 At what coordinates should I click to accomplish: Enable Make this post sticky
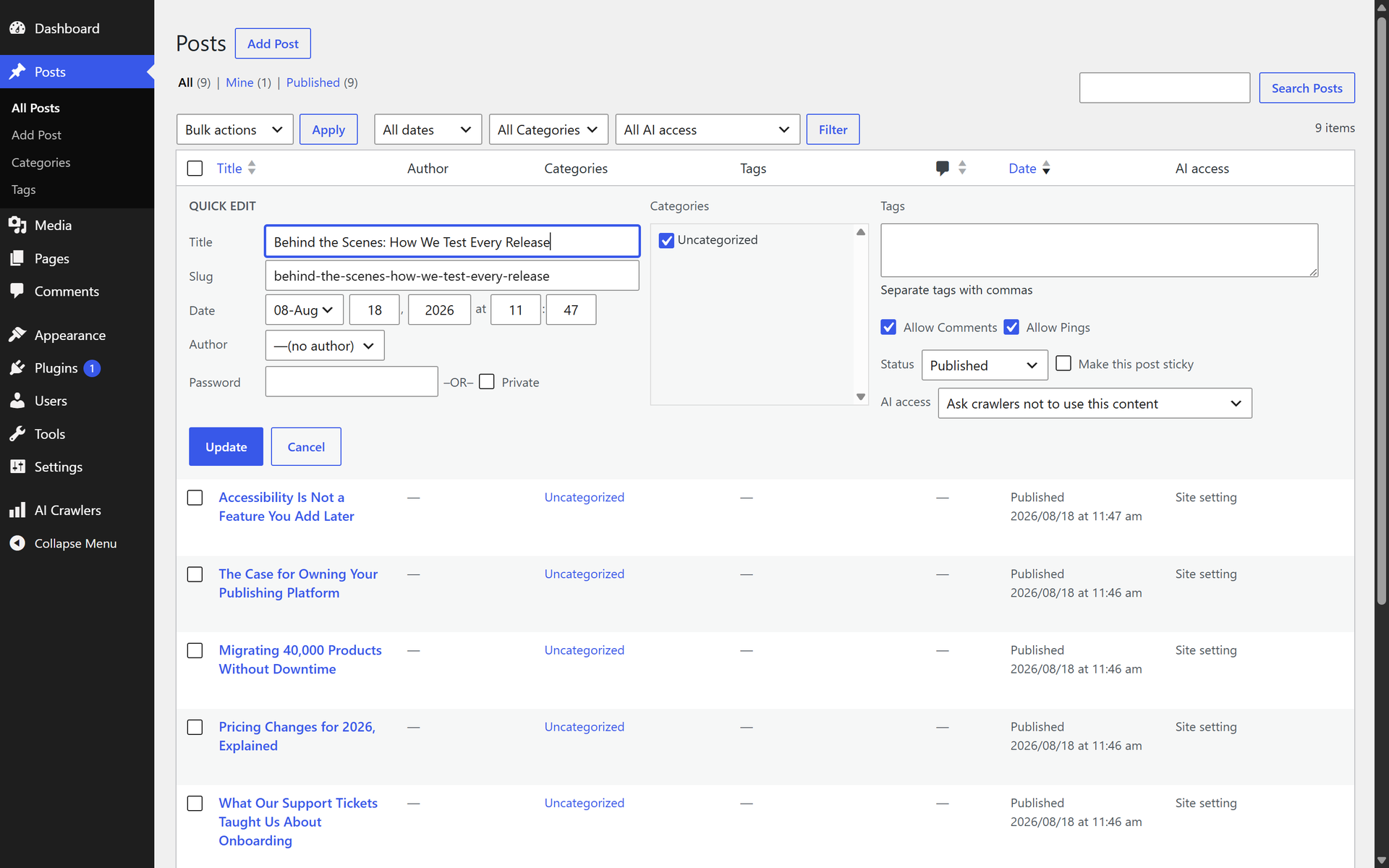point(1063,363)
